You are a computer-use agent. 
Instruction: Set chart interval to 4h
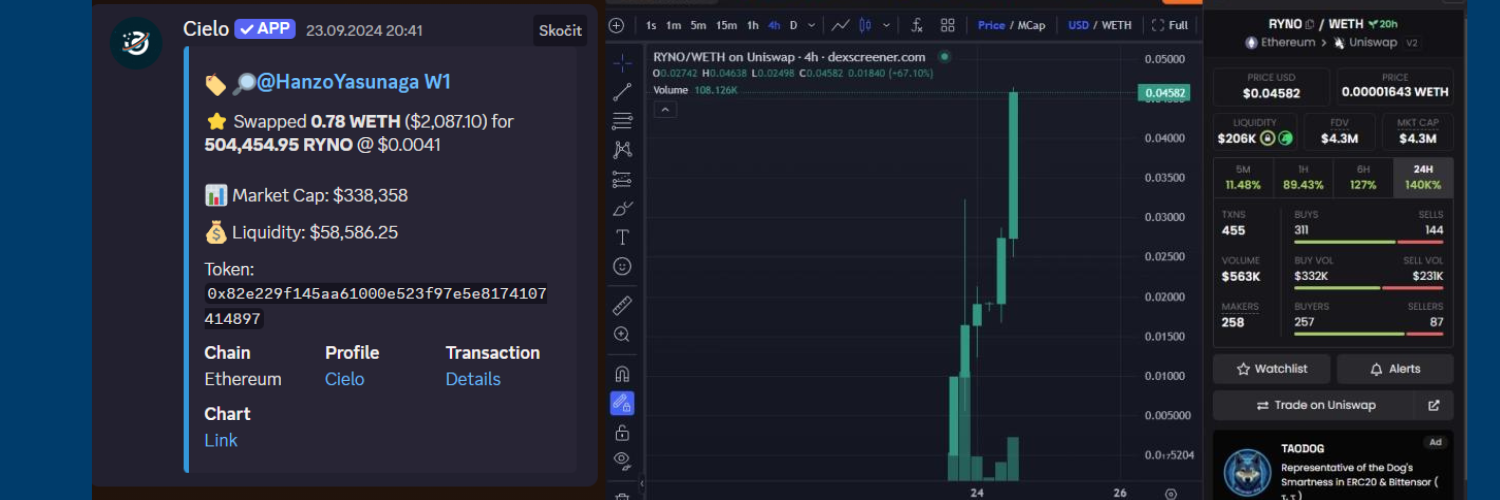coord(774,25)
